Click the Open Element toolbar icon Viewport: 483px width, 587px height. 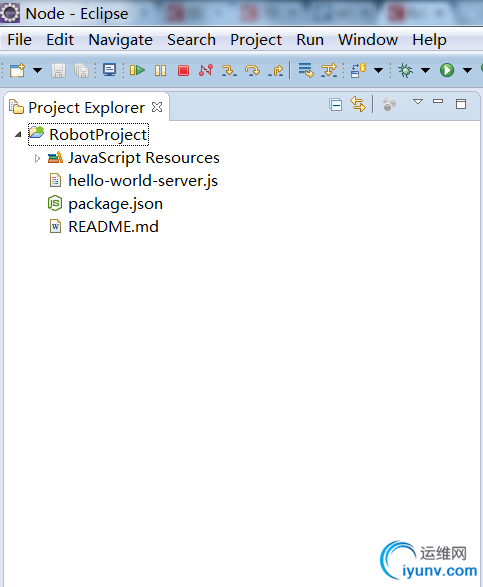(358, 70)
